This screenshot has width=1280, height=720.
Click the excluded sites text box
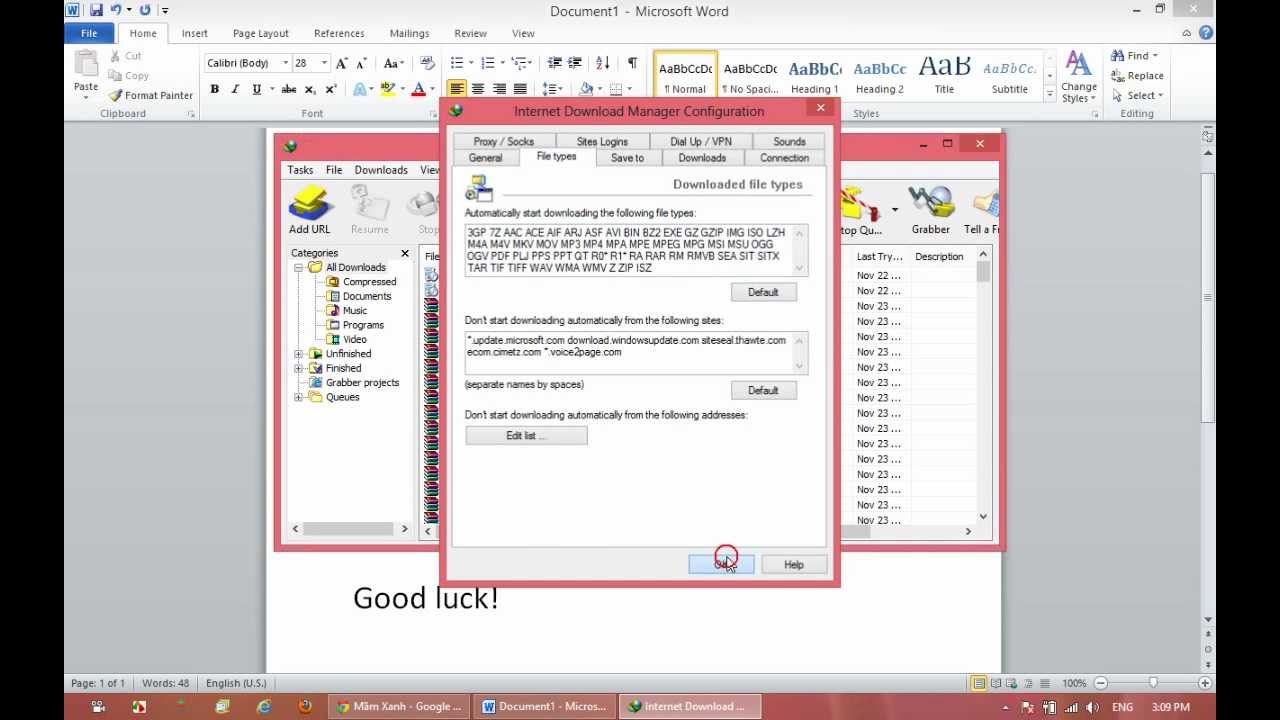pyautogui.click(x=636, y=353)
